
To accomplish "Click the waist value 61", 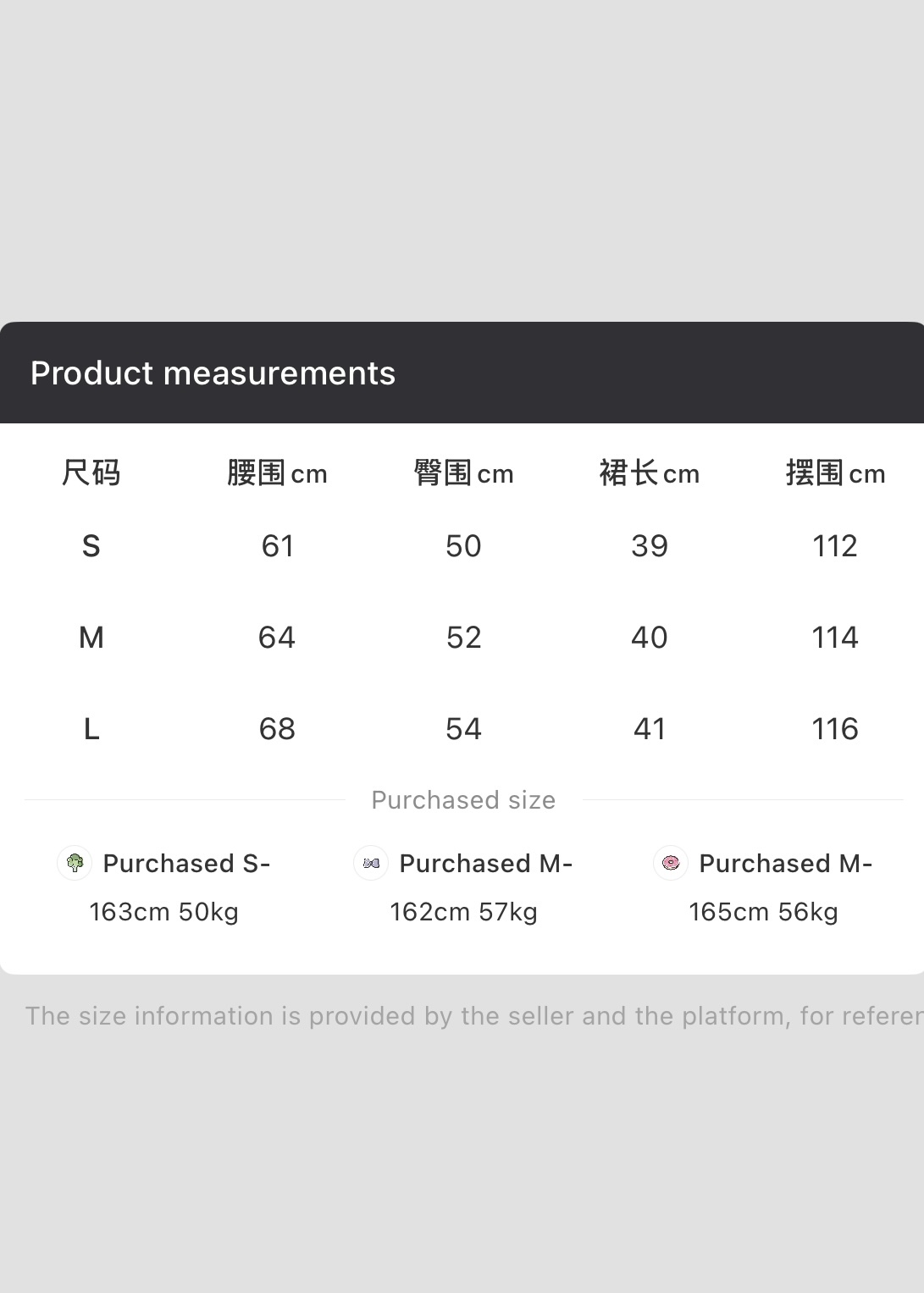I will tap(278, 546).
